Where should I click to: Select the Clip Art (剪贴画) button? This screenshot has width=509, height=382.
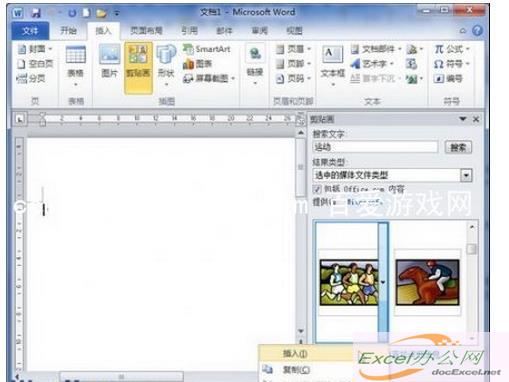[x=138, y=67]
